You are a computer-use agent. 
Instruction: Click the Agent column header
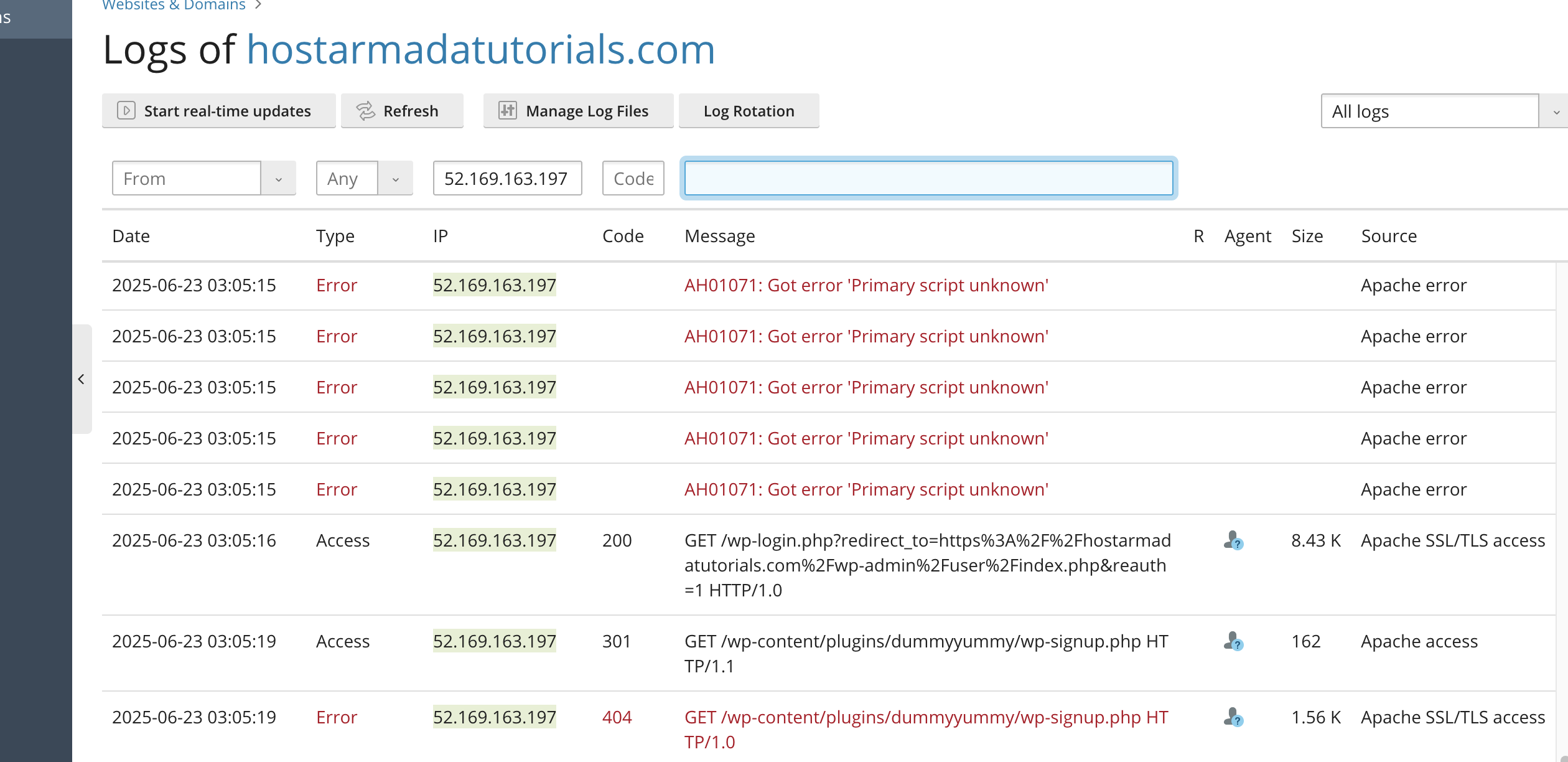(1248, 237)
